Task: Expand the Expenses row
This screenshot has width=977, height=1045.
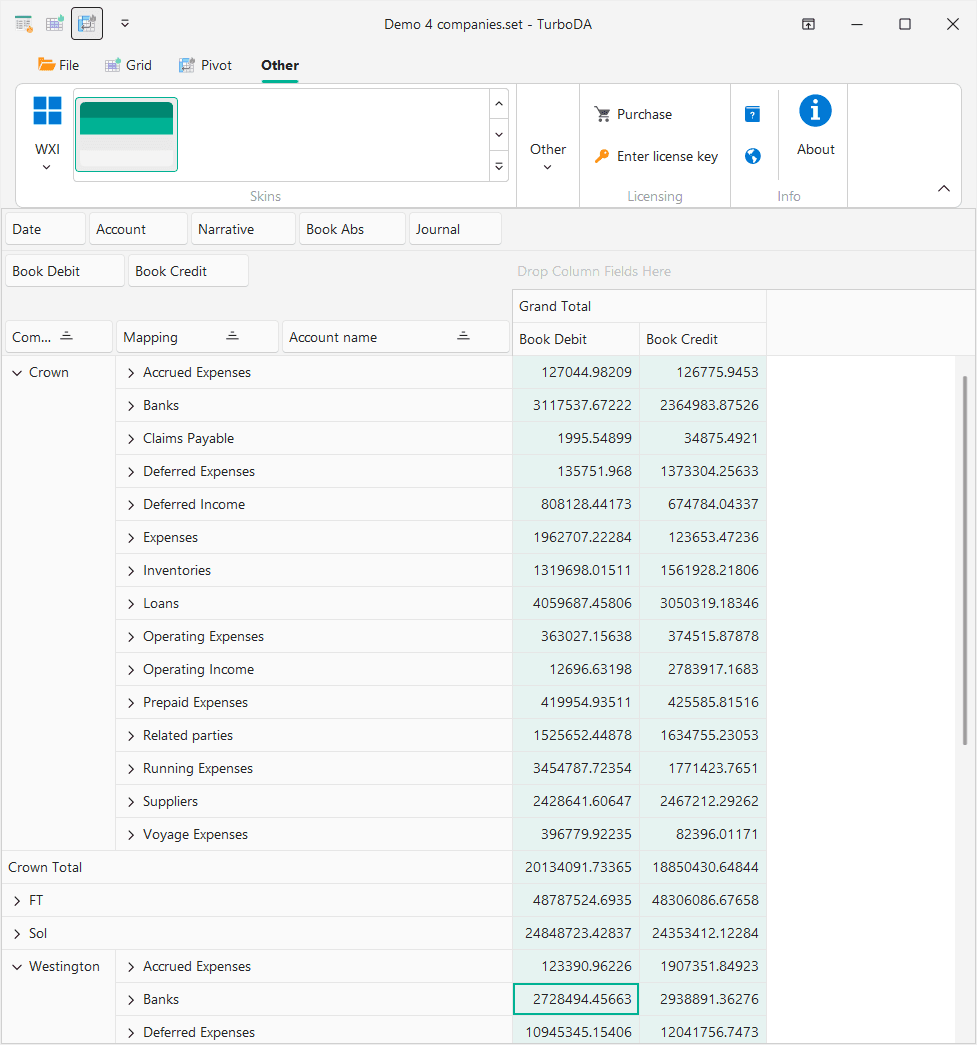Action: 131,538
